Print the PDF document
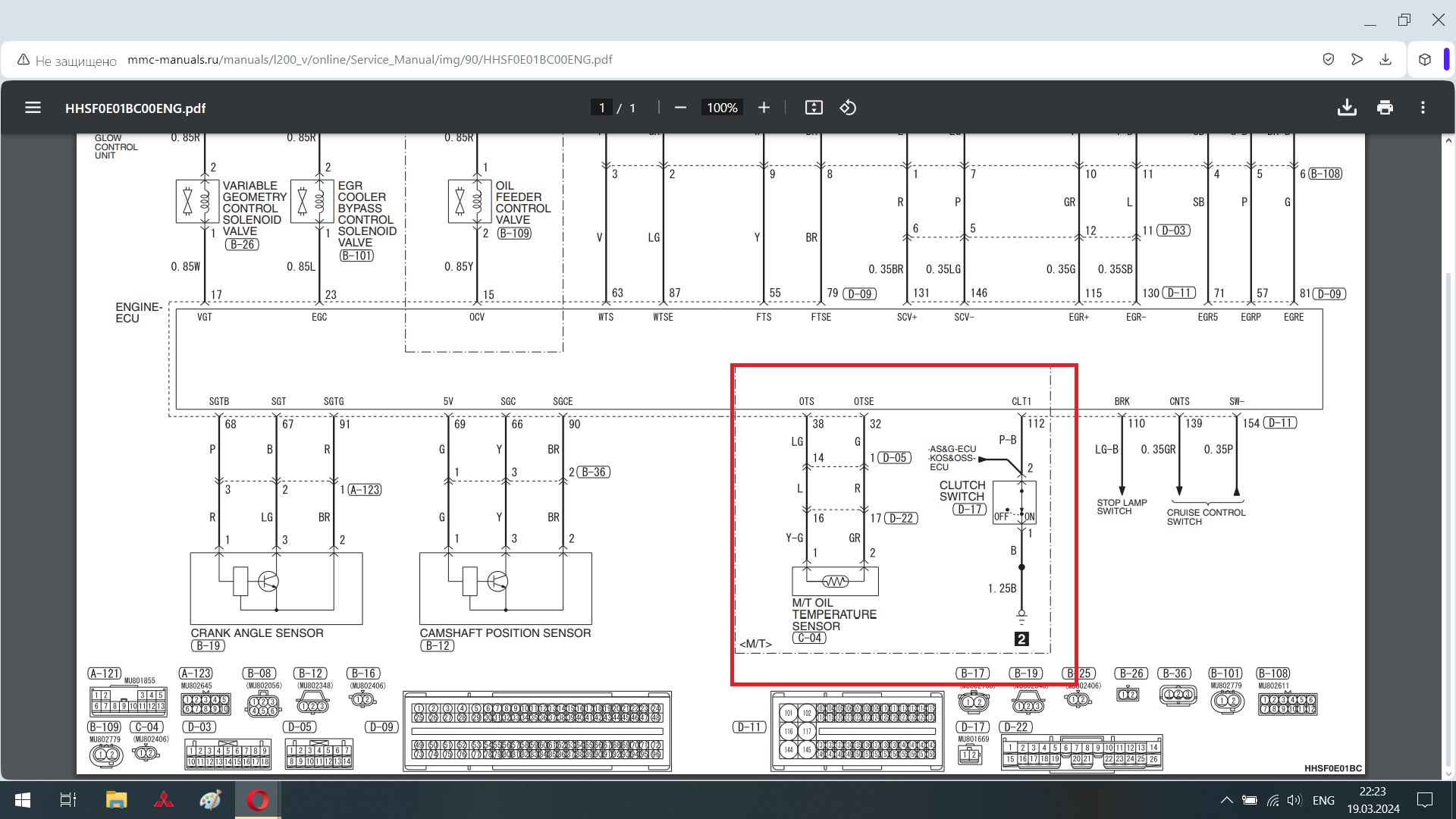Screen dimensions: 1456x819 (x=1385, y=108)
